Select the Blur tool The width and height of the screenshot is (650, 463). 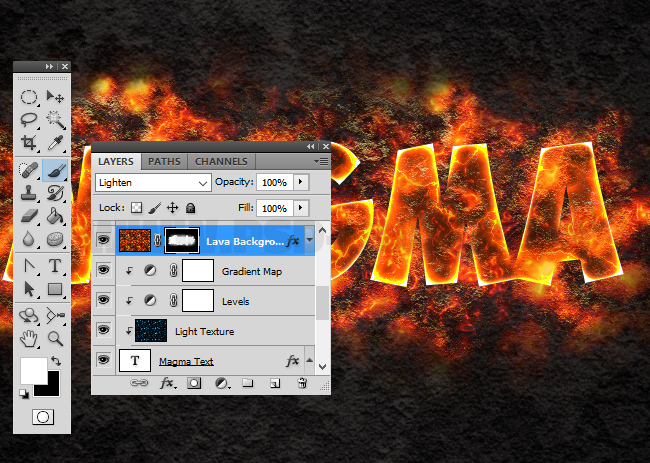[29, 239]
